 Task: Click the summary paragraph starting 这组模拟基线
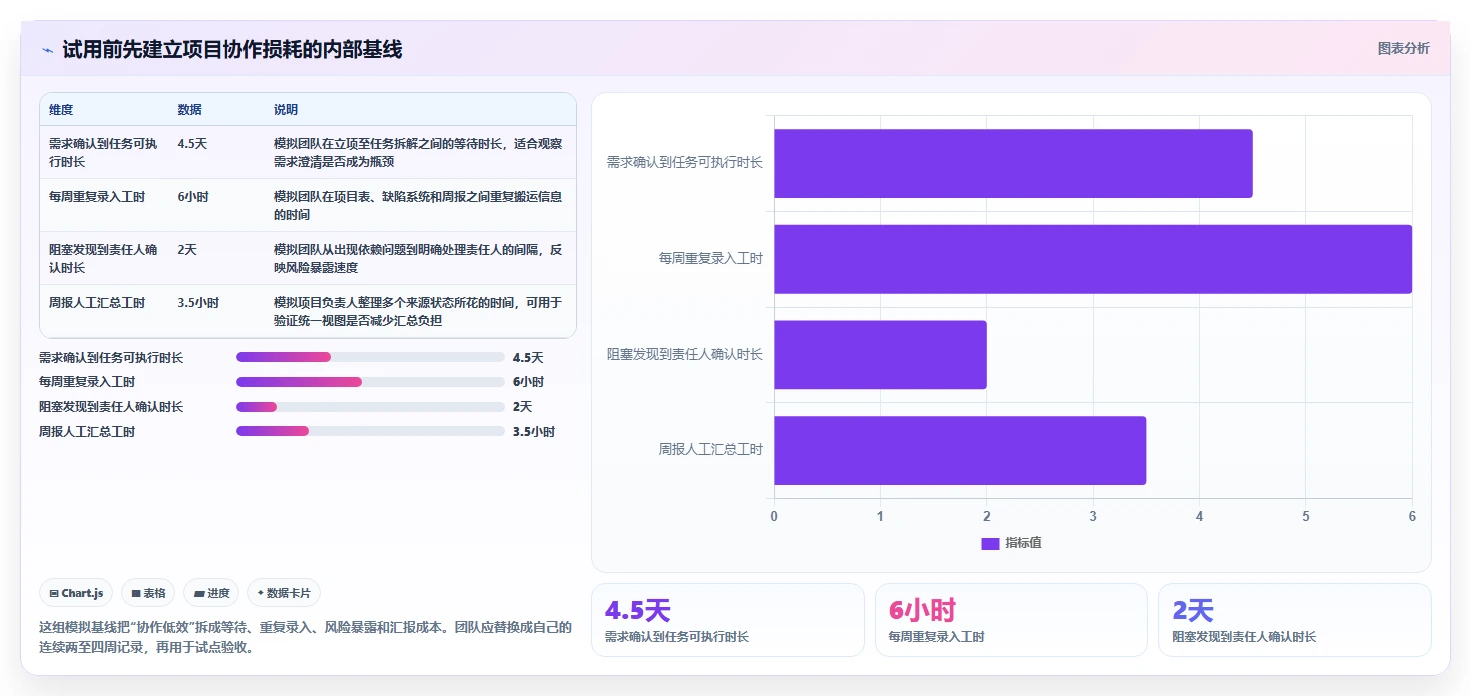click(x=305, y=637)
